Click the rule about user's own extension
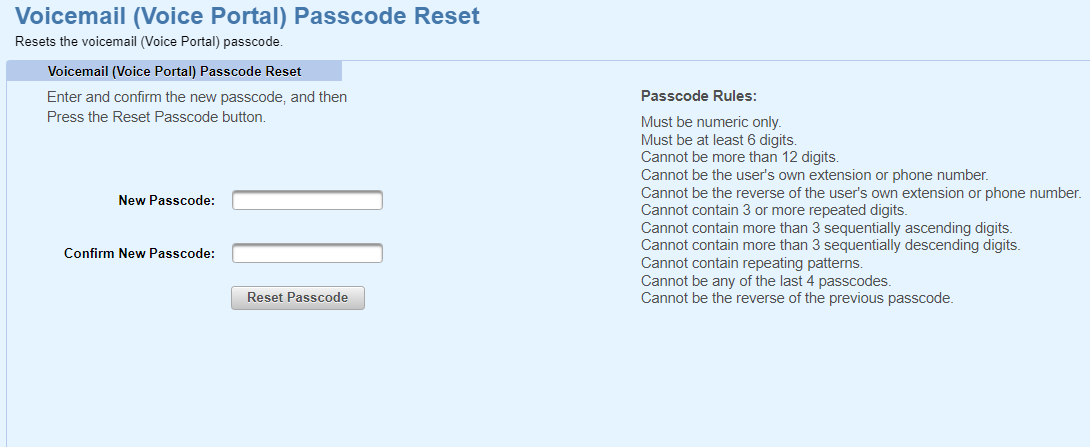The height and width of the screenshot is (447, 1090). tap(814, 175)
